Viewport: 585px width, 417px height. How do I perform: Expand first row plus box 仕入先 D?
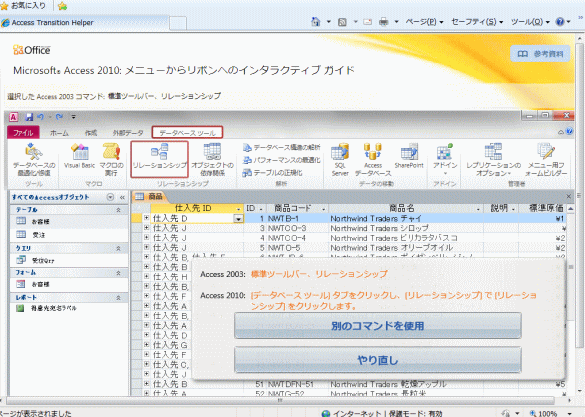pyautogui.click(x=146, y=218)
